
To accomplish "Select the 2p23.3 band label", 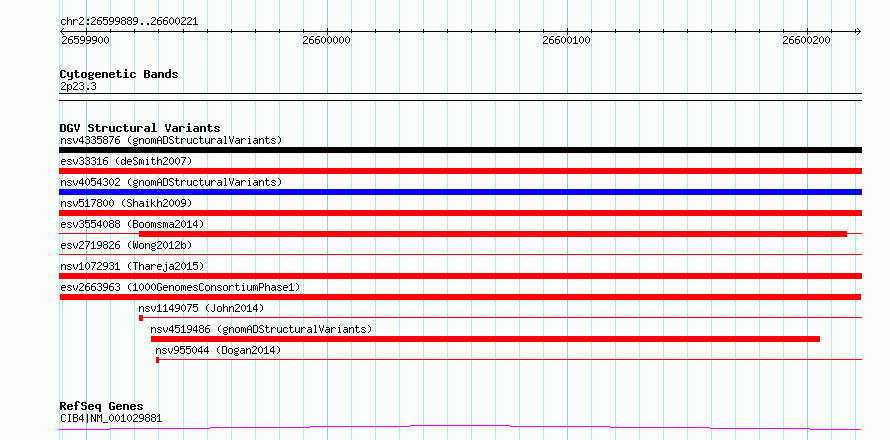I will point(78,86).
